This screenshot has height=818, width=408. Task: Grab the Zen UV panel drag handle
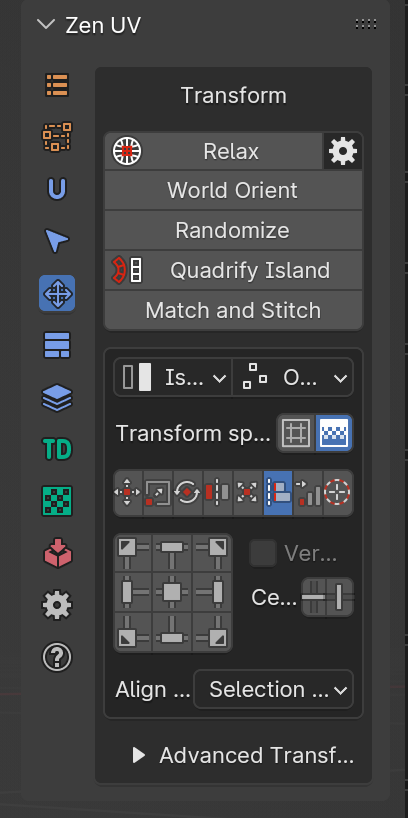[x=366, y=24]
